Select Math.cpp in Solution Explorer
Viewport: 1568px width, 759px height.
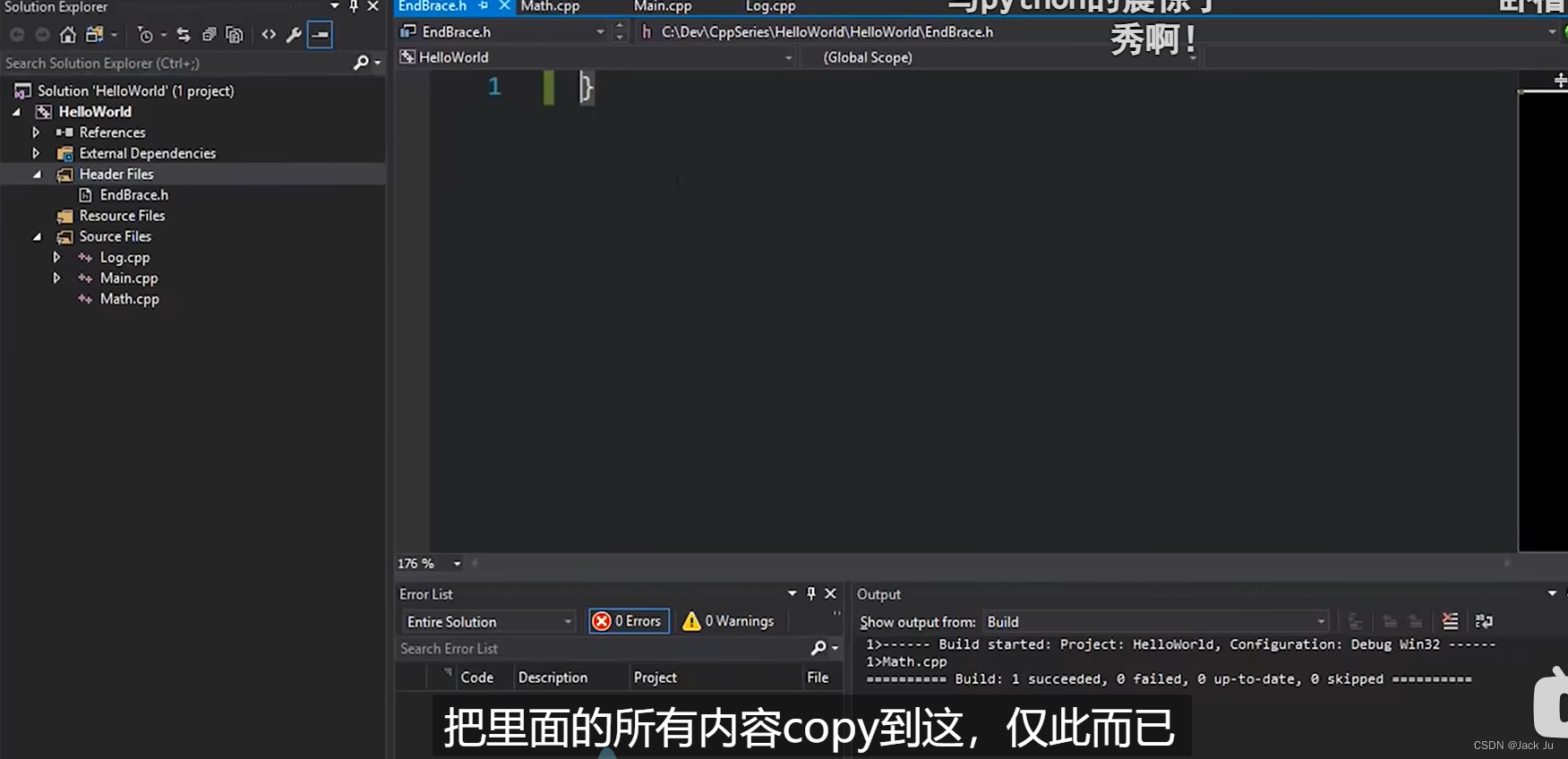[x=130, y=299]
